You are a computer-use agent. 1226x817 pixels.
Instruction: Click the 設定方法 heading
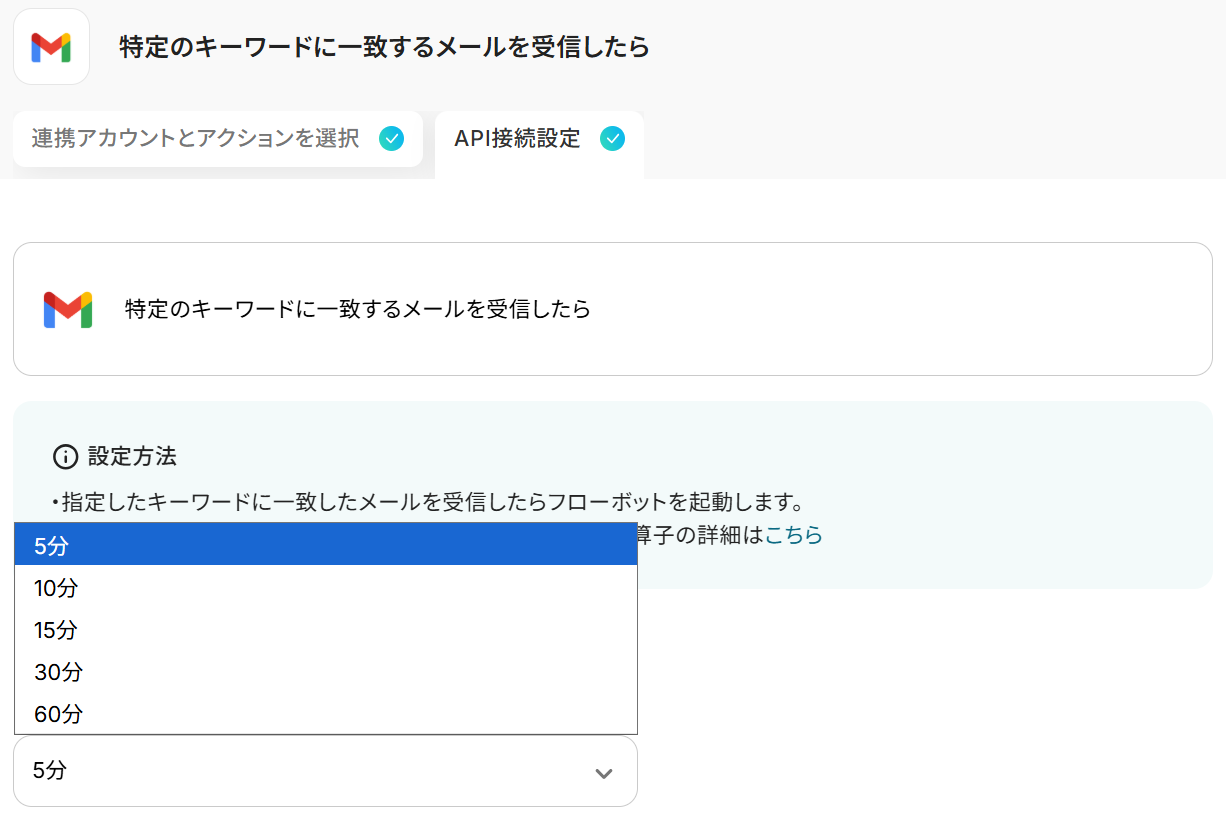coord(132,457)
